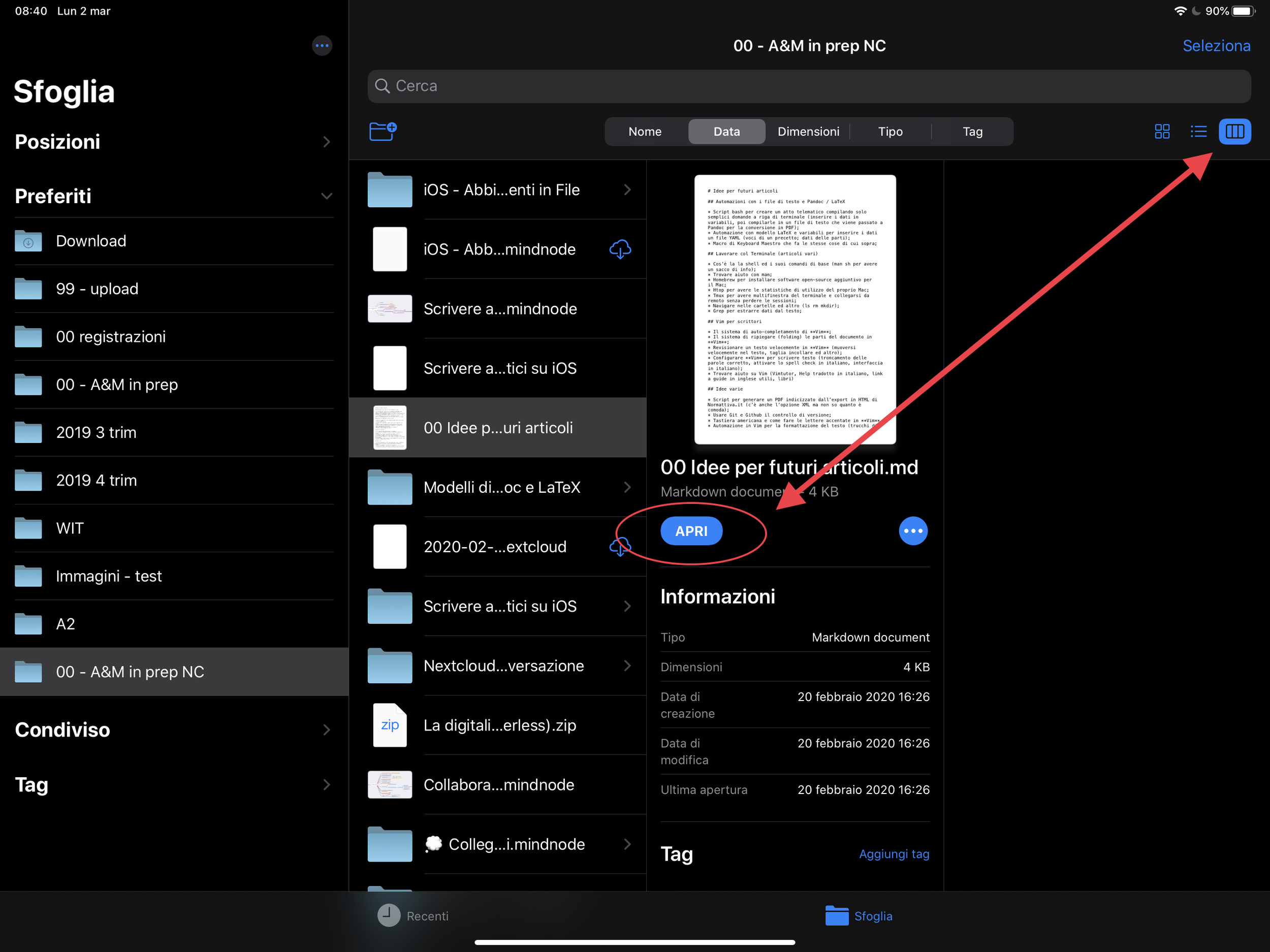
Task: Tap Seleziona in top corner
Action: [x=1216, y=46]
